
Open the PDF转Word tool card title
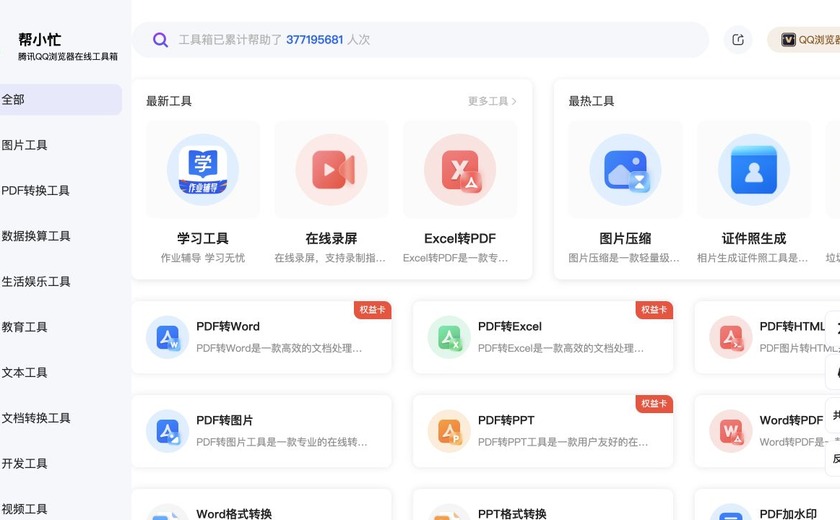tap(228, 327)
